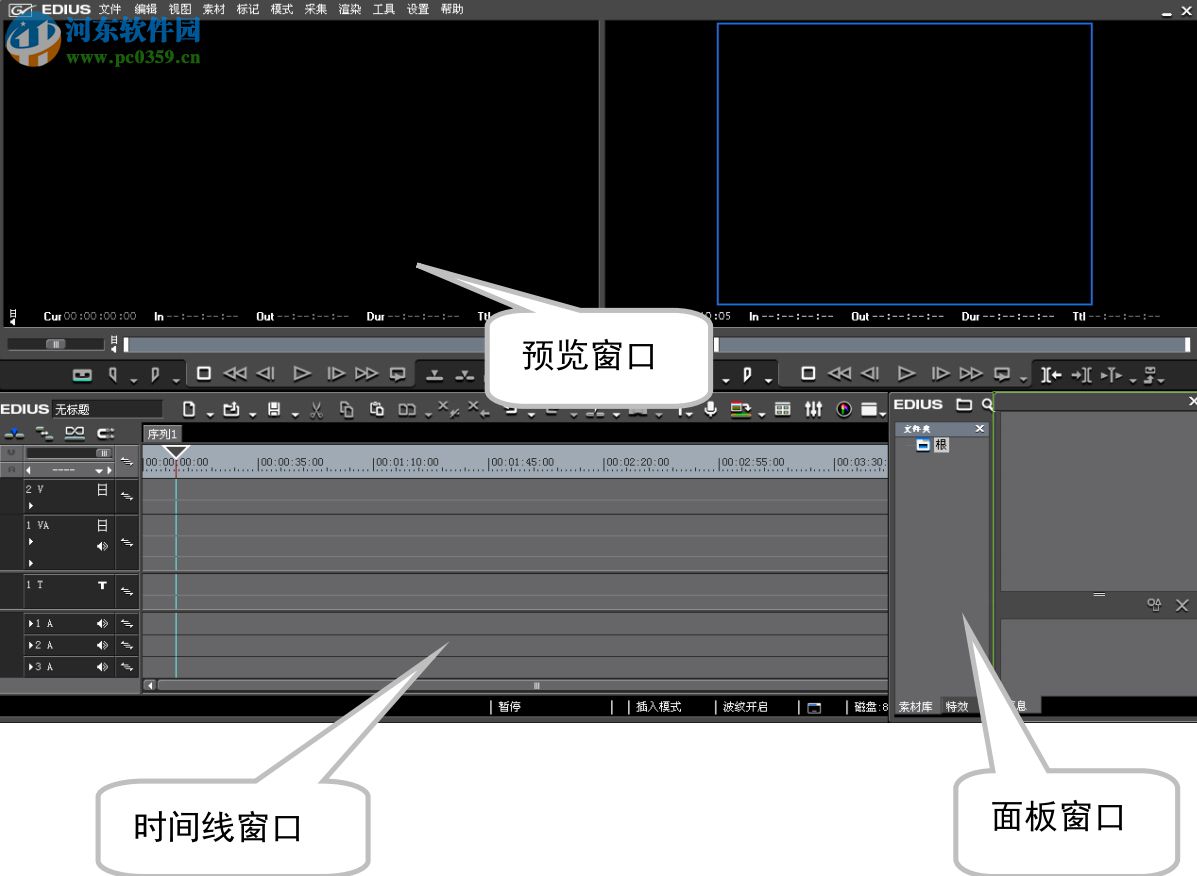Open the 设置 menu
Screen dimensions: 1197x876
416,9
